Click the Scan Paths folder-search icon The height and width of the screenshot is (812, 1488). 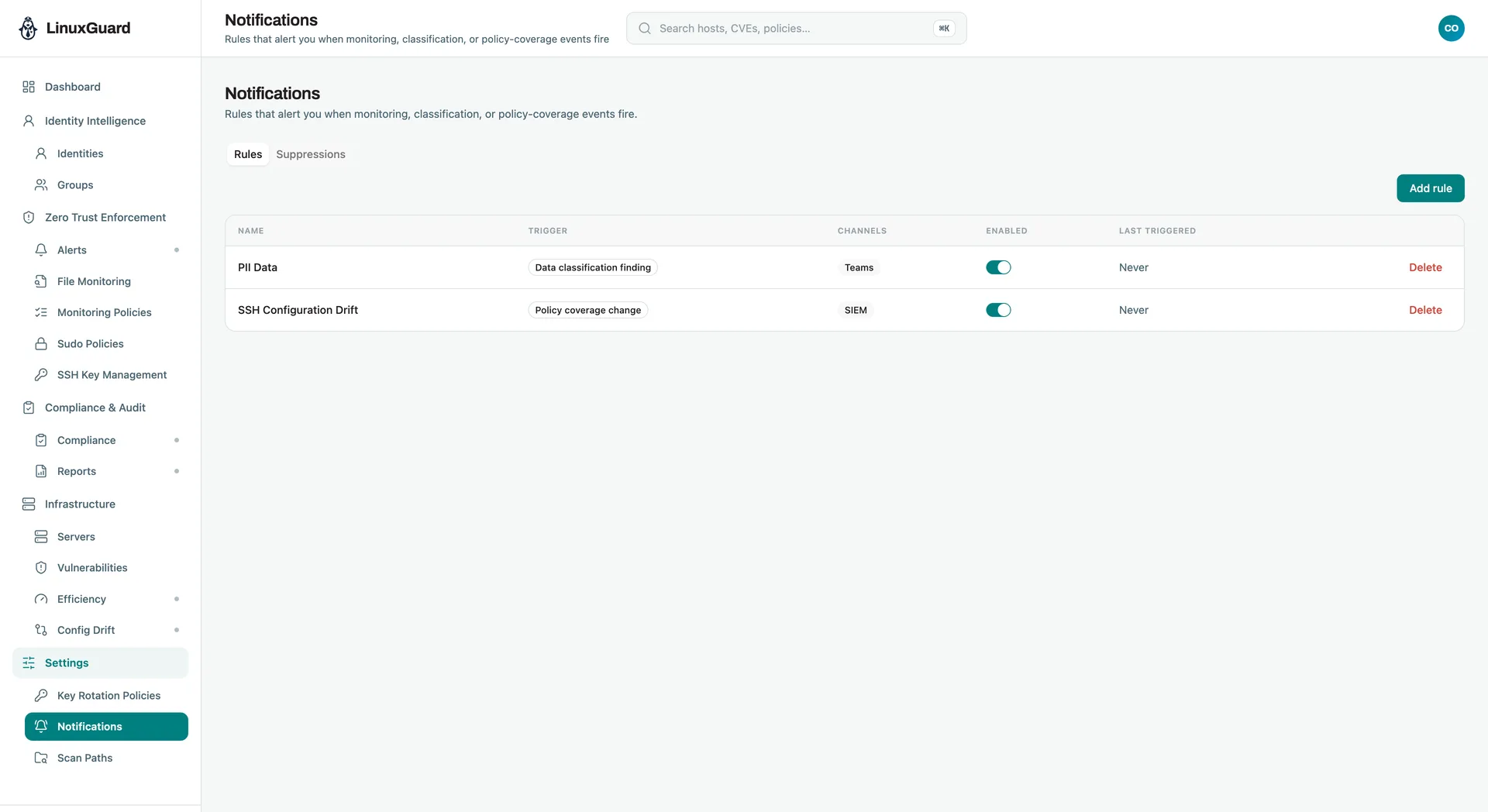[x=41, y=758]
